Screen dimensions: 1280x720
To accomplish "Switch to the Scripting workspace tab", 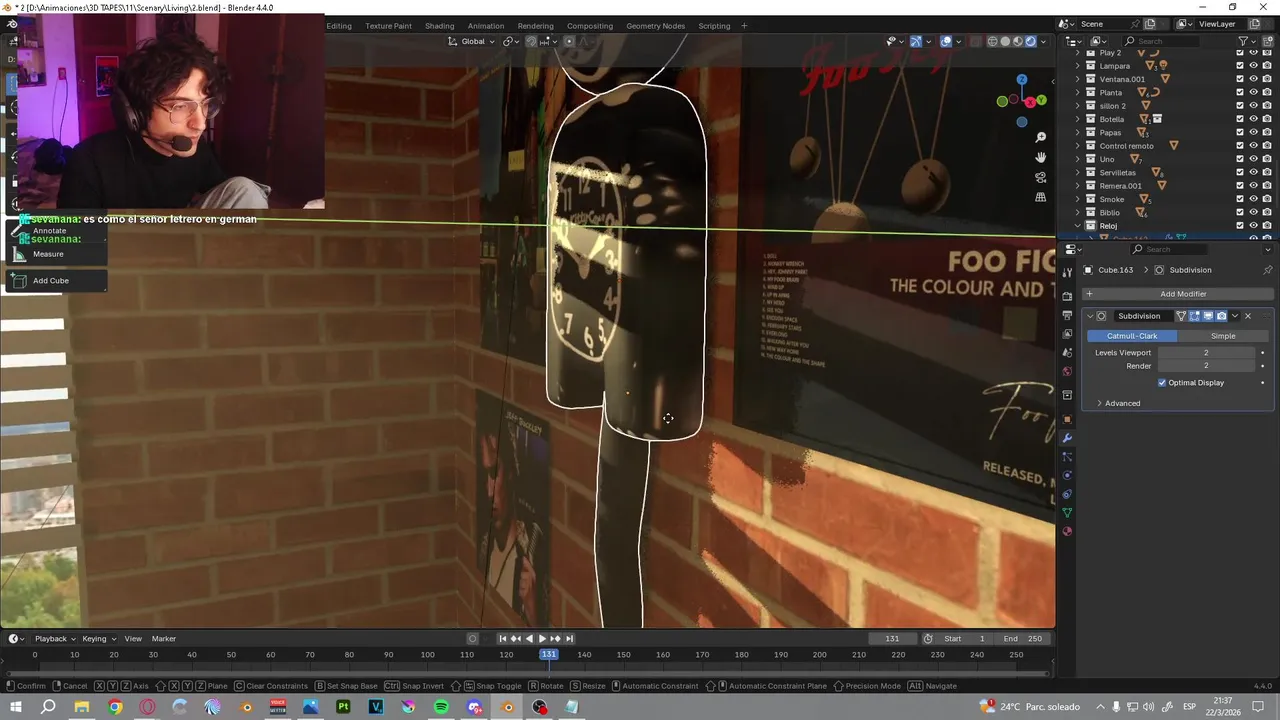I will click(714, 26).
